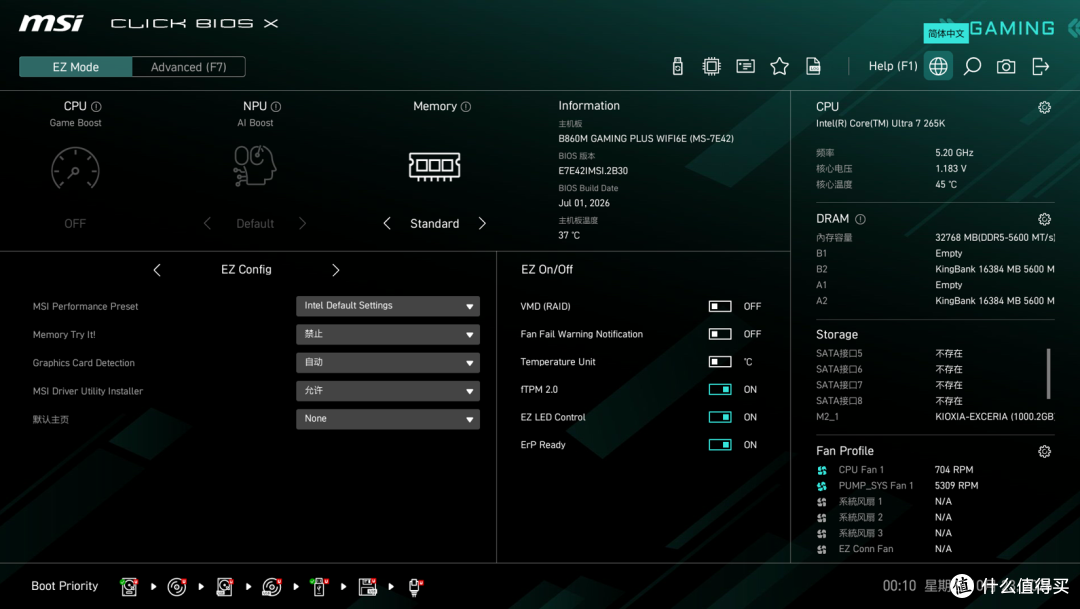This screenshot has width=1080, height=609.
Task: Click info circle next to DRAM heading
Action: click(x=860, y=219)
